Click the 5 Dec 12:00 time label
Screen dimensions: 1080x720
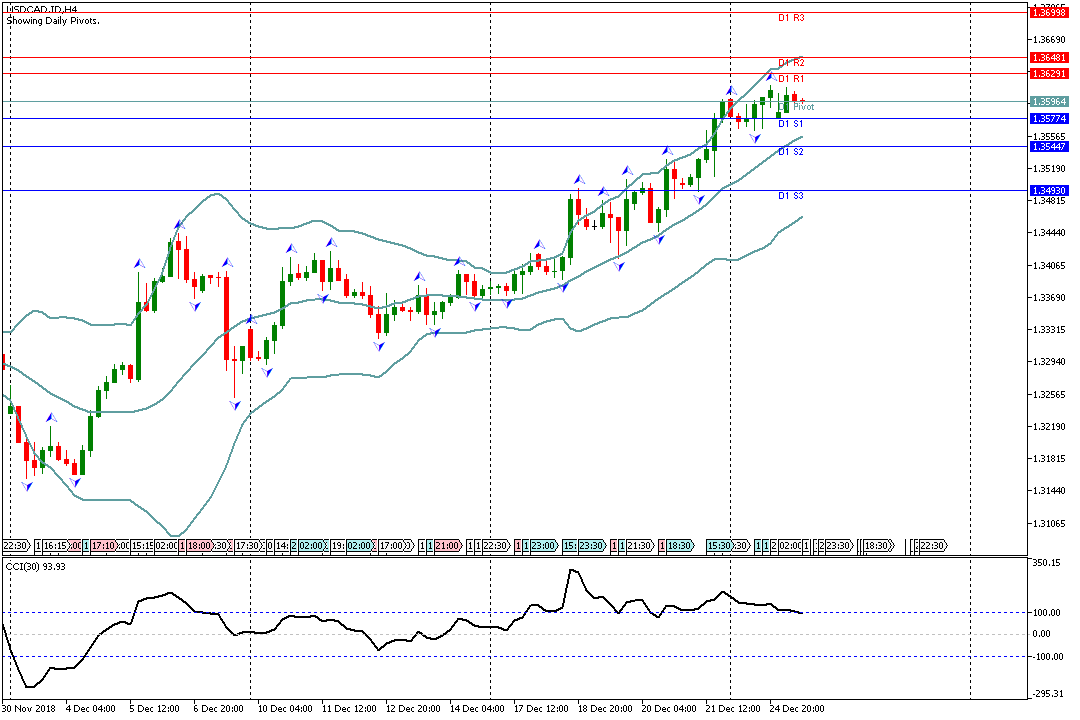154,708
